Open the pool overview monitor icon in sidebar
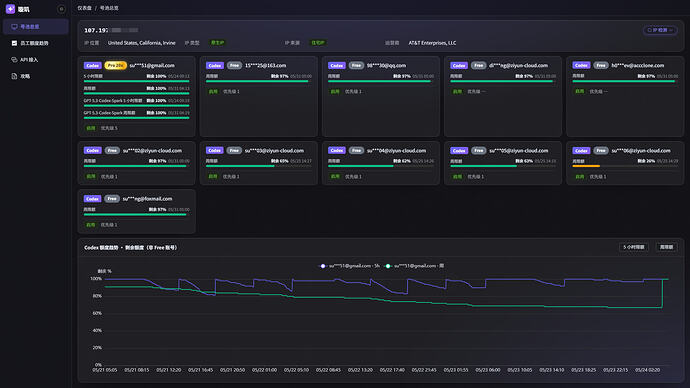The image size is (690, 388). click(15, 27)
